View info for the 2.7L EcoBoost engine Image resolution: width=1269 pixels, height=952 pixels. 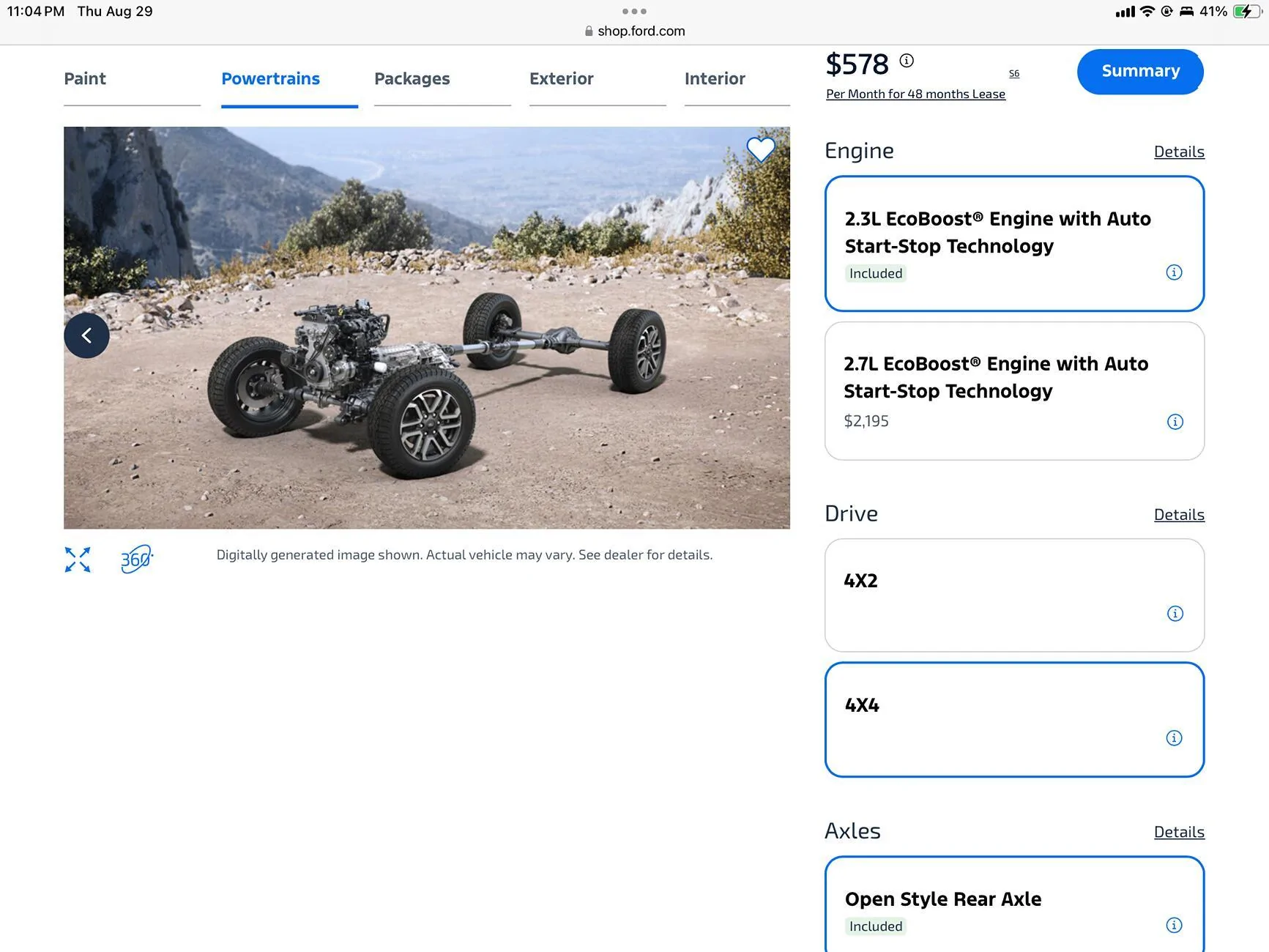[x=1174, y=422]
